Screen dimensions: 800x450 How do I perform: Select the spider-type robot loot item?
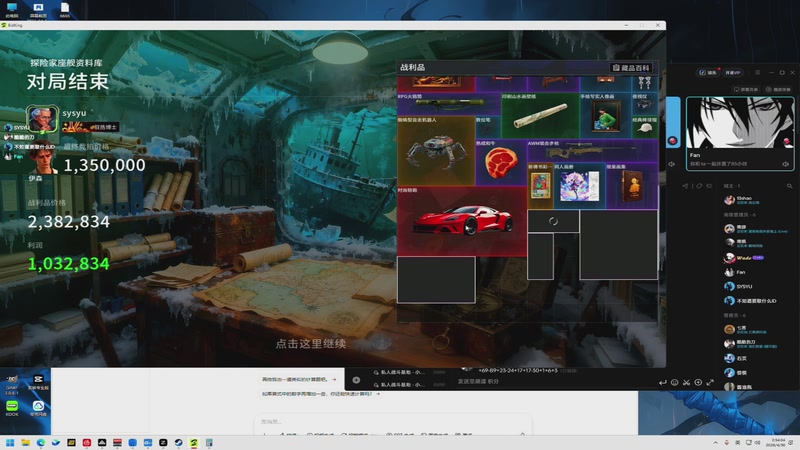(436, 151)
